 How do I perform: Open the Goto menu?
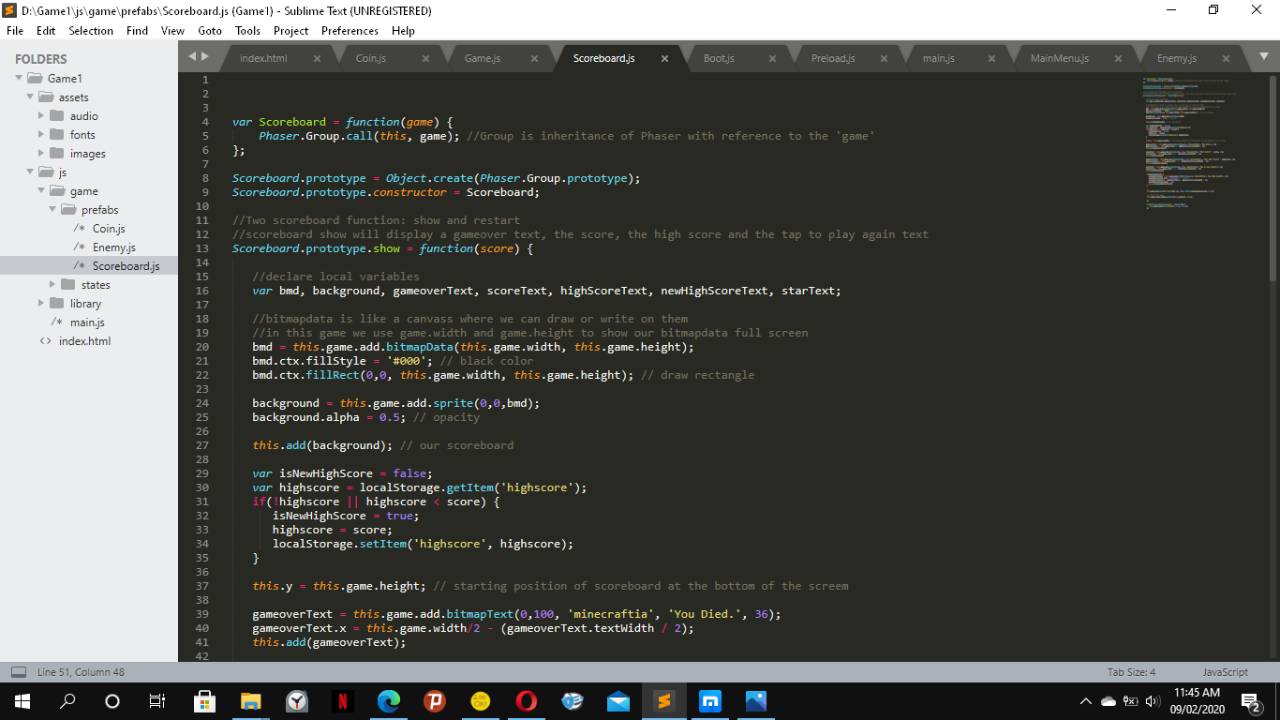pyautogui.click(x=210, y=30)
